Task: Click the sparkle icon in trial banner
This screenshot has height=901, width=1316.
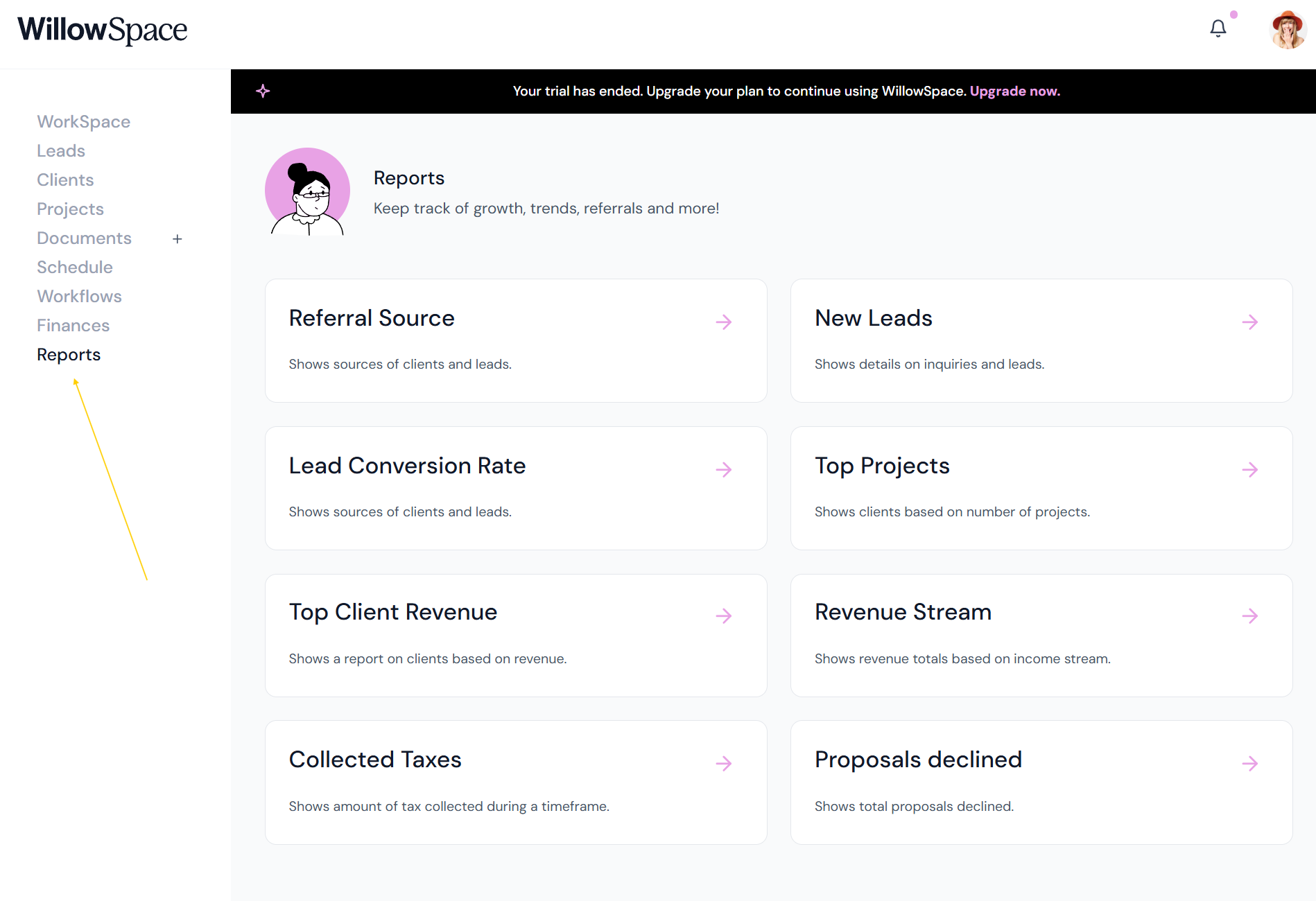Action: pos(263,91)
